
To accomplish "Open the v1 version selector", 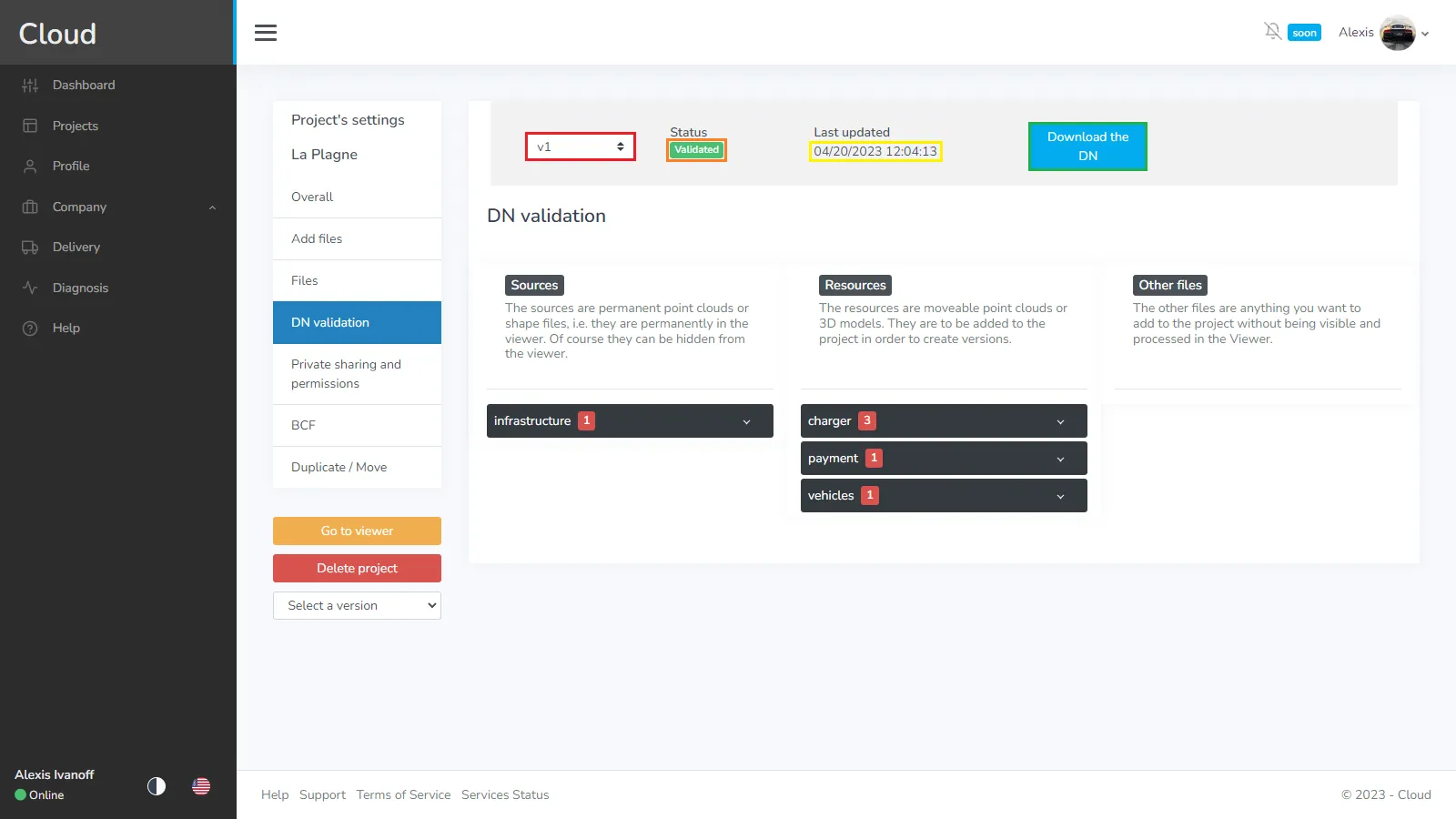I will click(580, 147).
